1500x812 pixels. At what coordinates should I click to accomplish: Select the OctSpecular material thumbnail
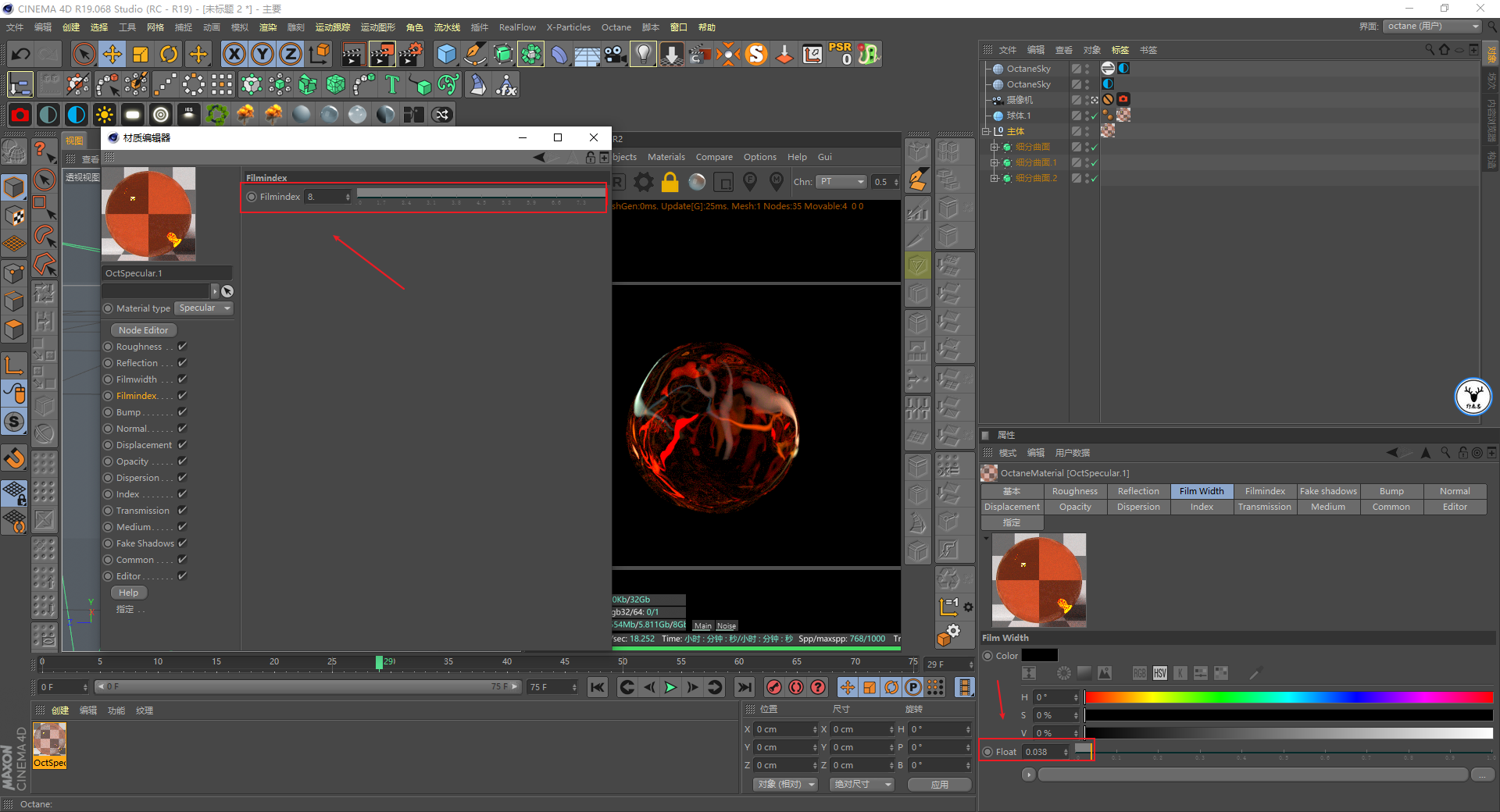[x=49, y=746]
